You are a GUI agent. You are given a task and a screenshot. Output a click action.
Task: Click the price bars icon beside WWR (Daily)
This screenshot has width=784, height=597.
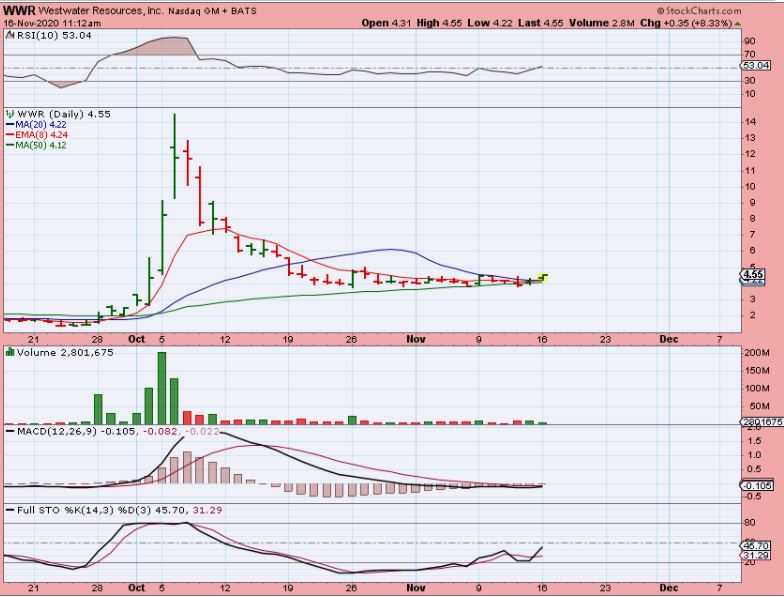pos(10,114)
